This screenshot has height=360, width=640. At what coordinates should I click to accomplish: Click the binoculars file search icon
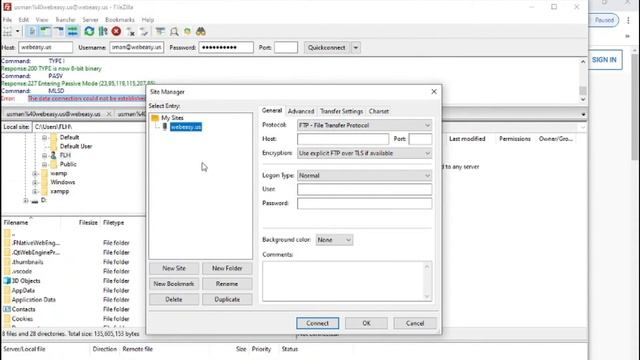click(x=200, y=31)
